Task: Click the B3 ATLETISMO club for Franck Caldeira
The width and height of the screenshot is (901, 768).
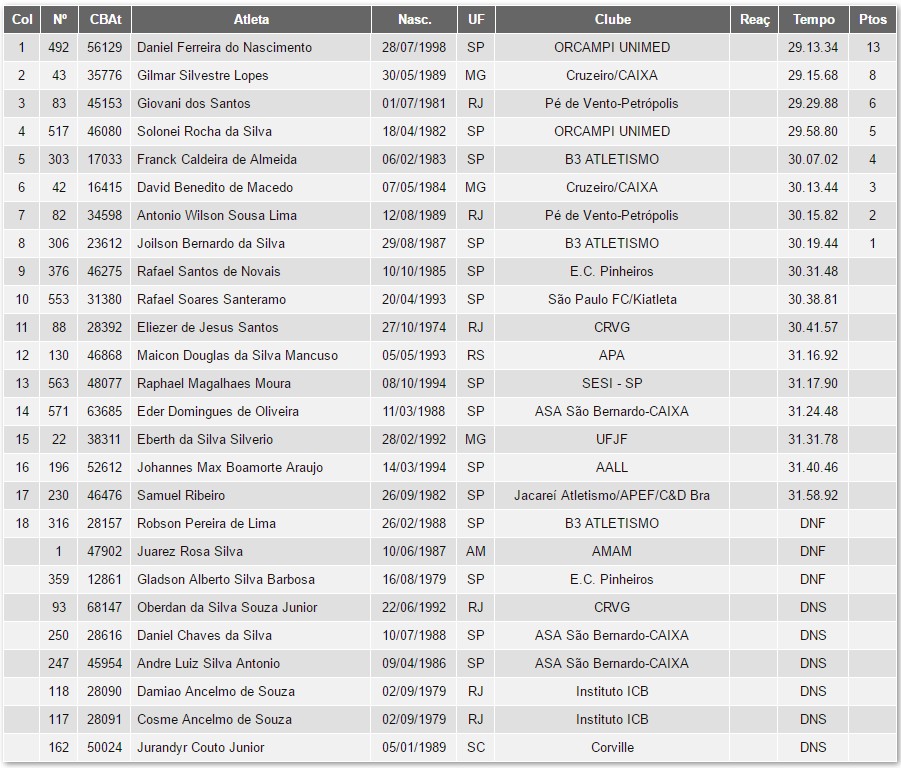Action: coord(612,159)
